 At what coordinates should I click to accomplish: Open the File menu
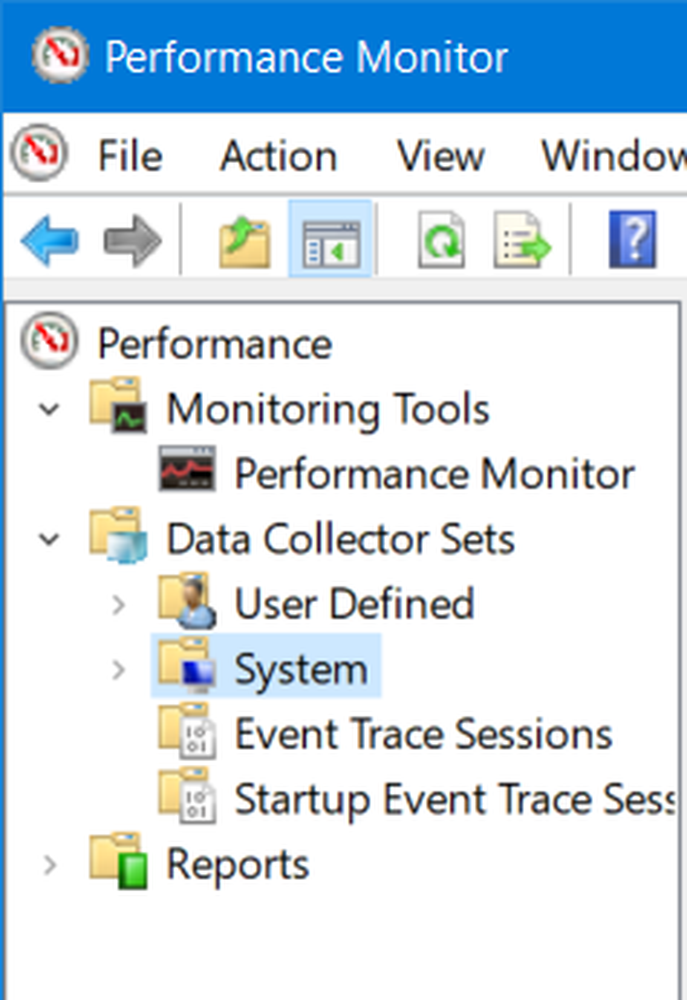130,156
